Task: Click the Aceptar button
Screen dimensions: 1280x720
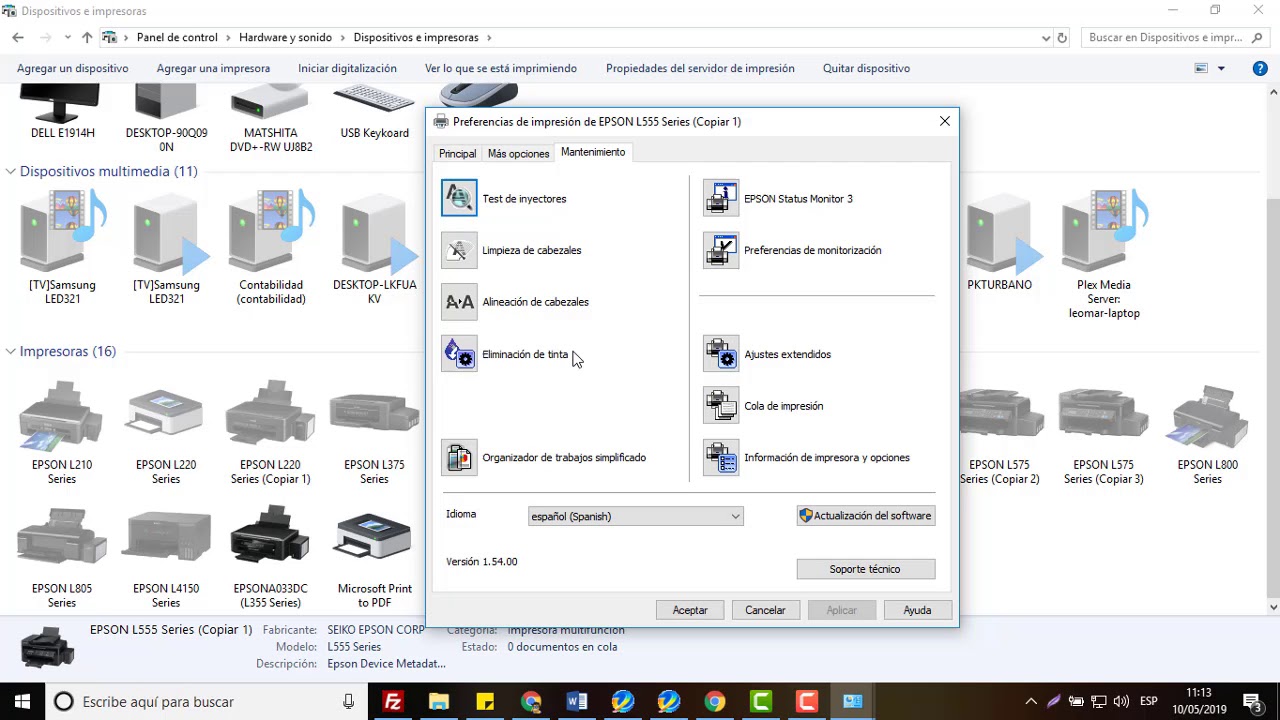Action: 690,610
